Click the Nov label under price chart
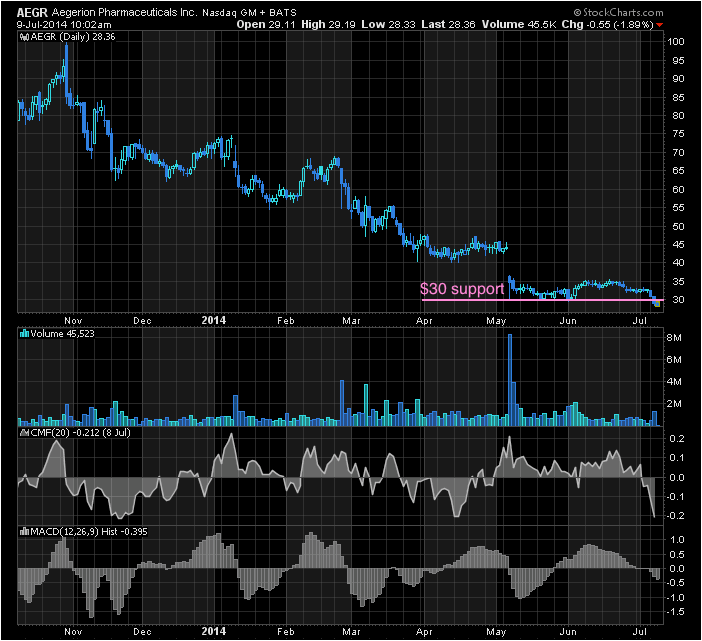The width and height of the screenshot is (702, 641). (x=73, y=321)
